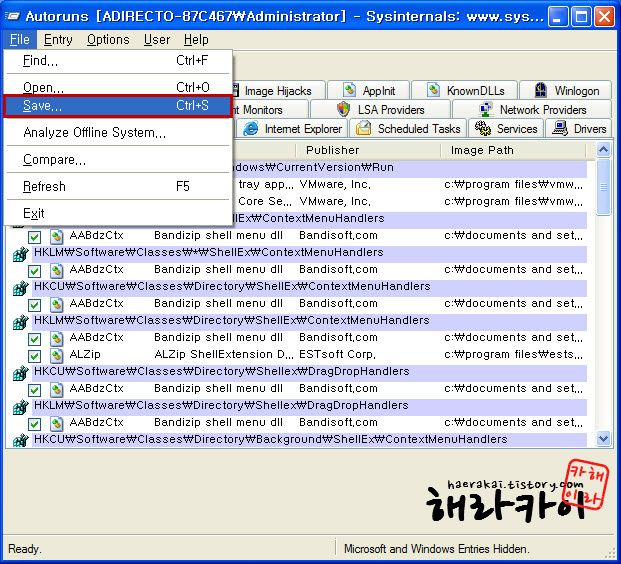The height and width of the screenshot is (564, 621).
Task: Switch to Drivers tab
Action: (x=579, y=128)
